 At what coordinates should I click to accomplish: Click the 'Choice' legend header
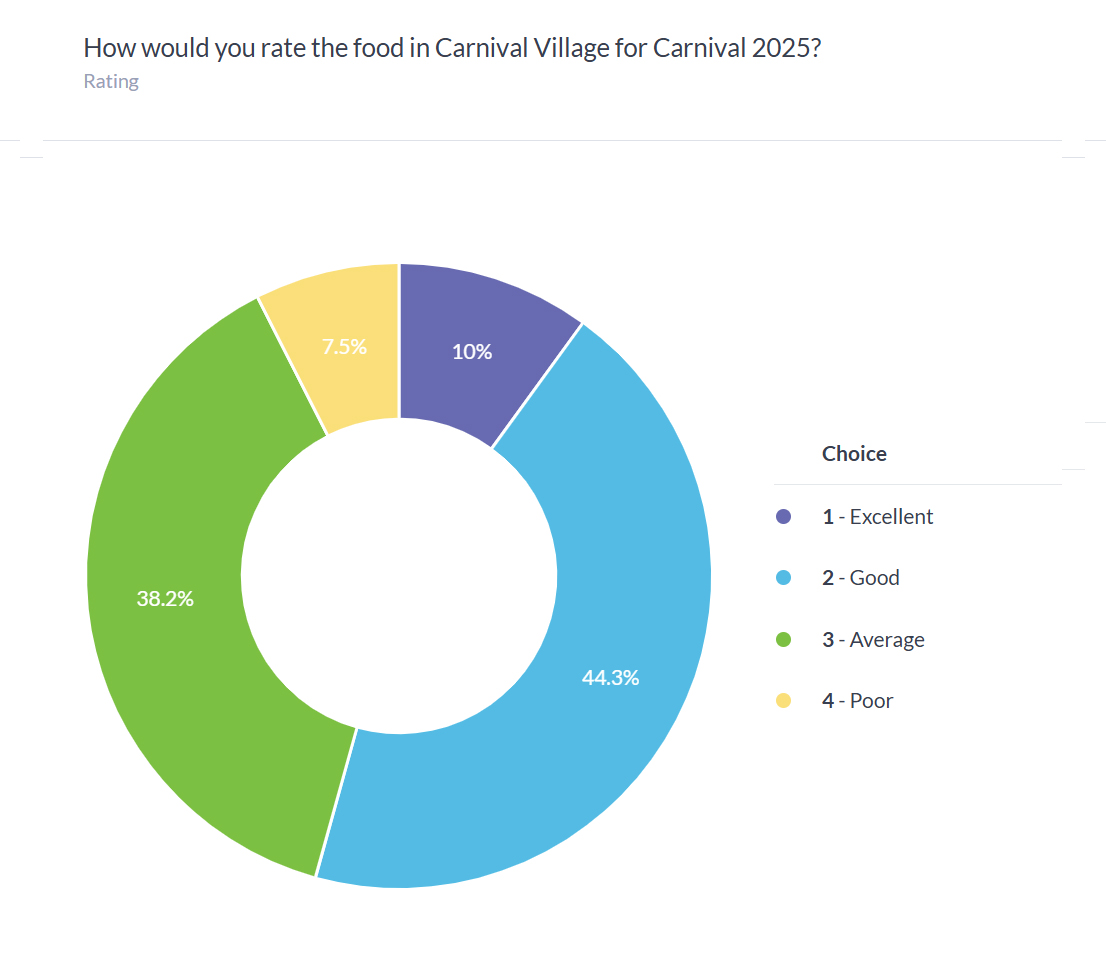[854, 454]
